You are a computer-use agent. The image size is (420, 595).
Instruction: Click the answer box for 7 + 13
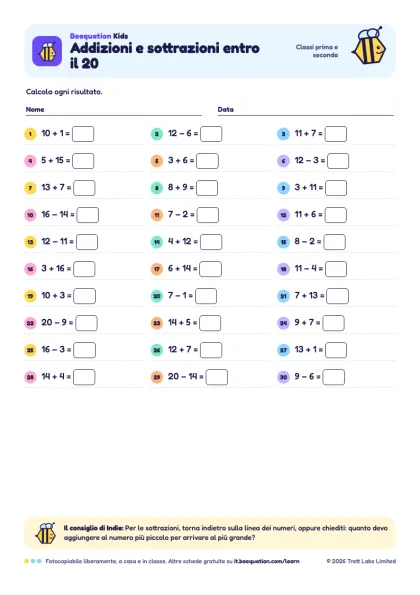tap(337, 296)
